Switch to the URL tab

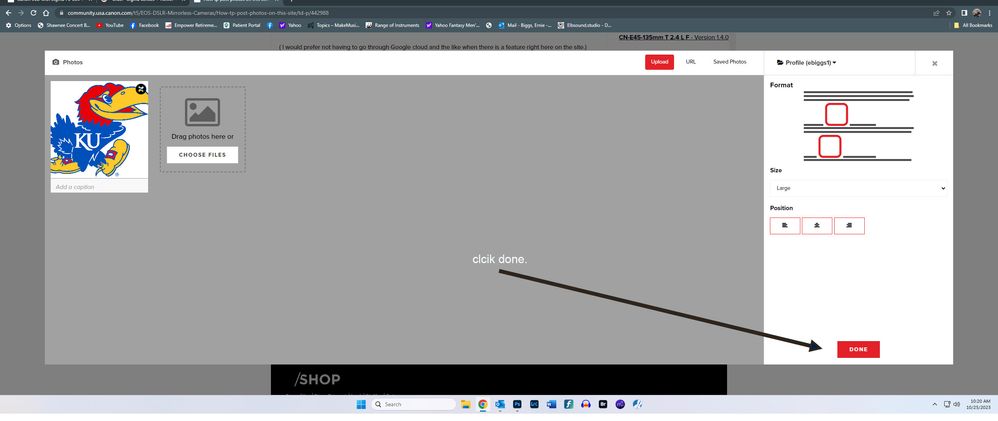(690, 62)
